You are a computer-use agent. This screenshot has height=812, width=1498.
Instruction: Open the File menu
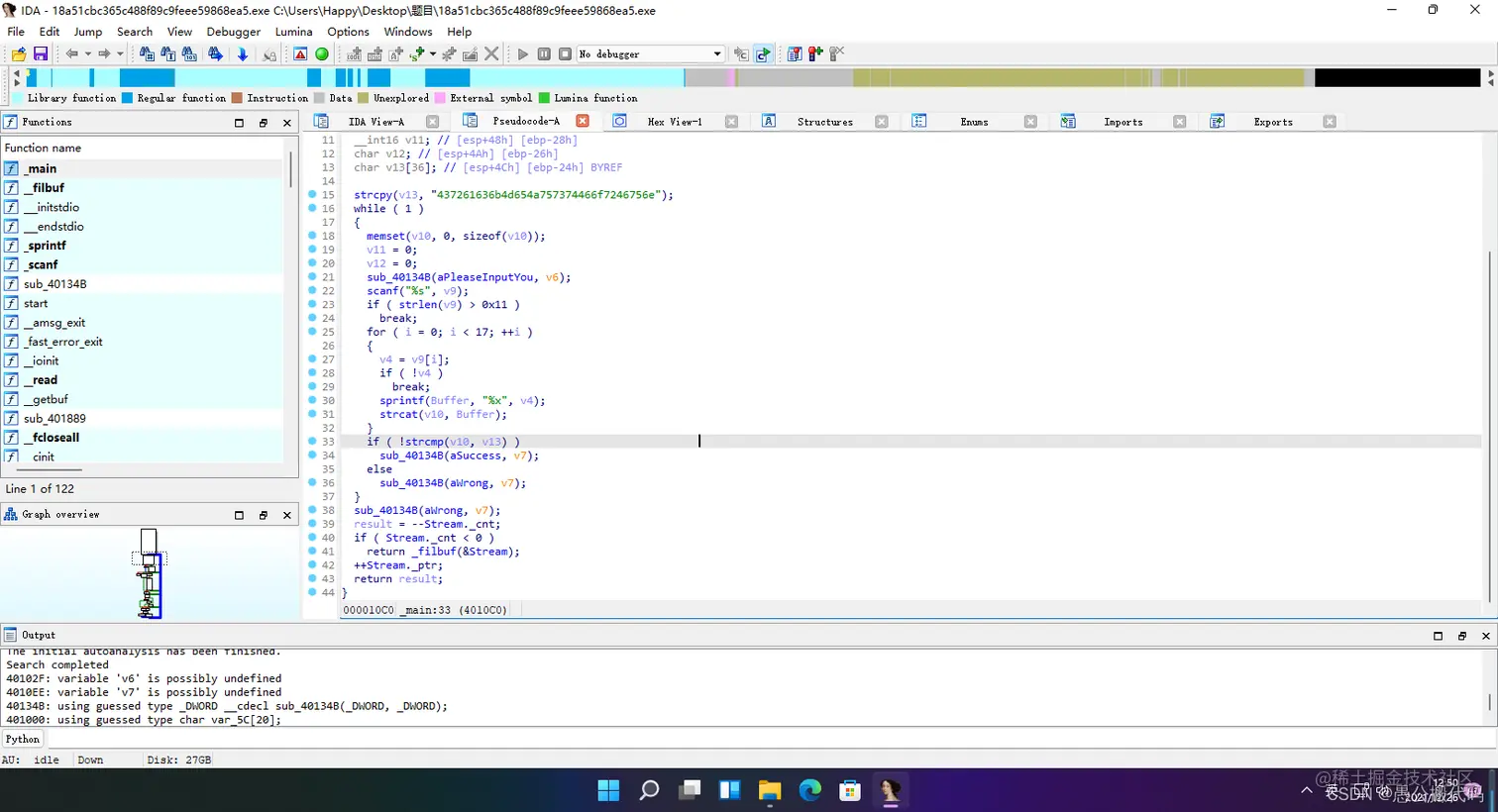(16, 32)
